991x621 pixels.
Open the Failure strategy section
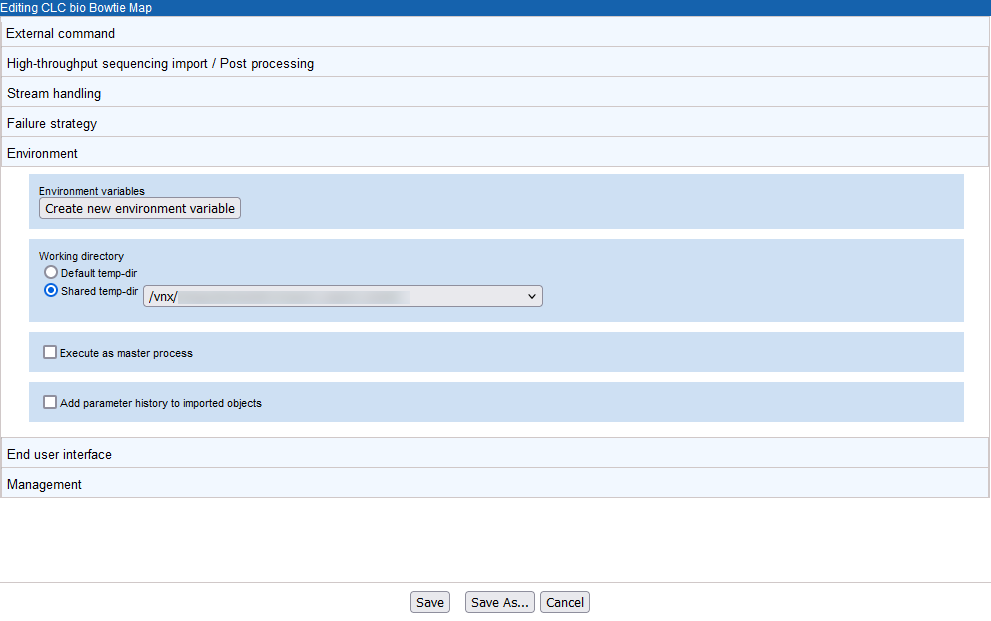(52, 123)
